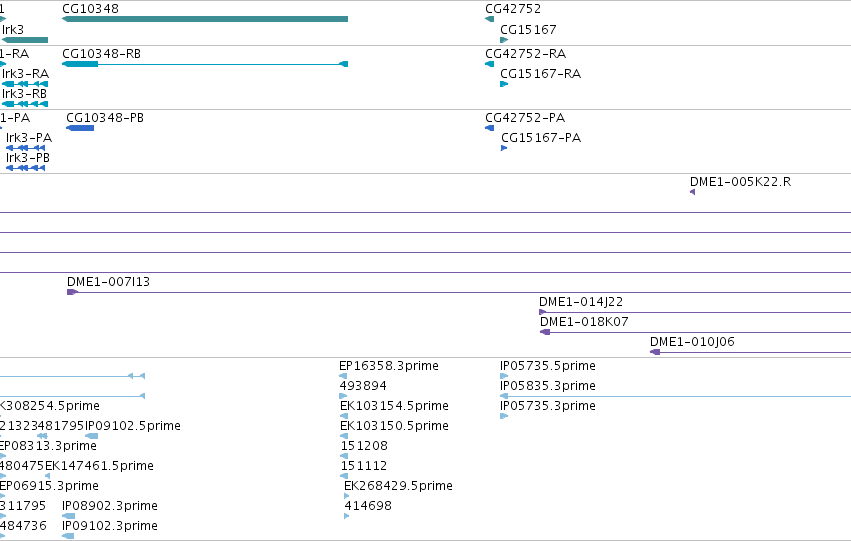Select the DME1-014J22 clone arrow
The width and height of the screenshot is (851, 541).
(x=543, y=312)
